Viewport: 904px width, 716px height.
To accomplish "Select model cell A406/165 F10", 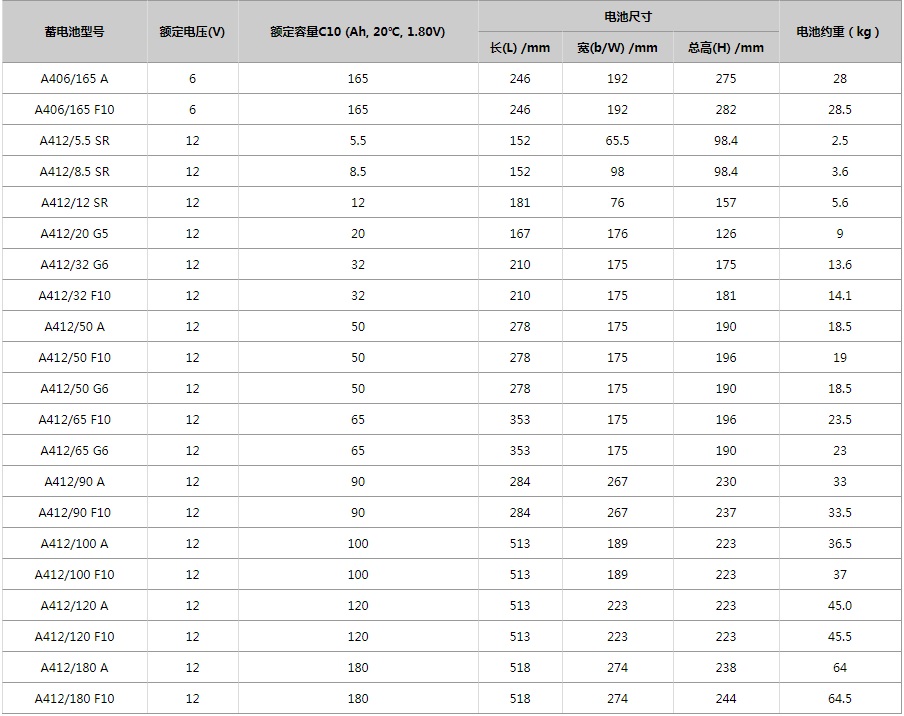I will point(74,110).
